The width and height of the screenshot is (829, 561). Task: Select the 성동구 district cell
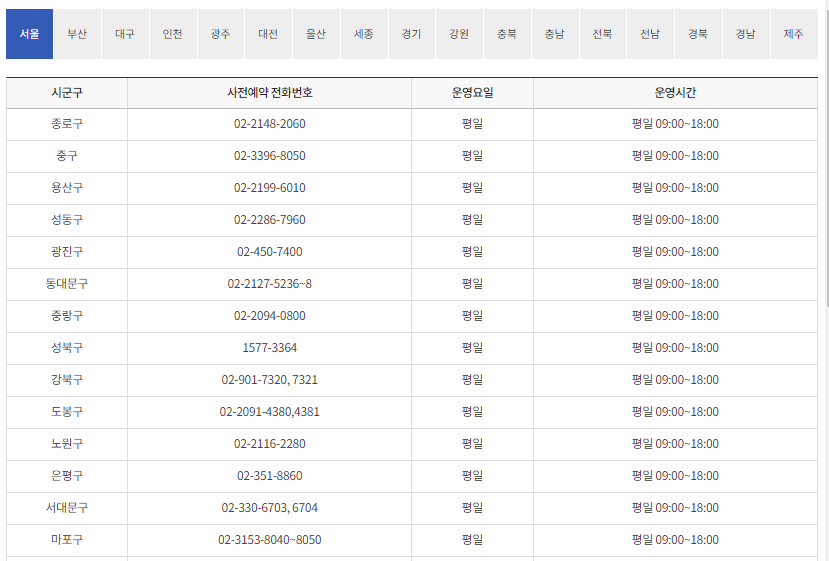(67, 220)
